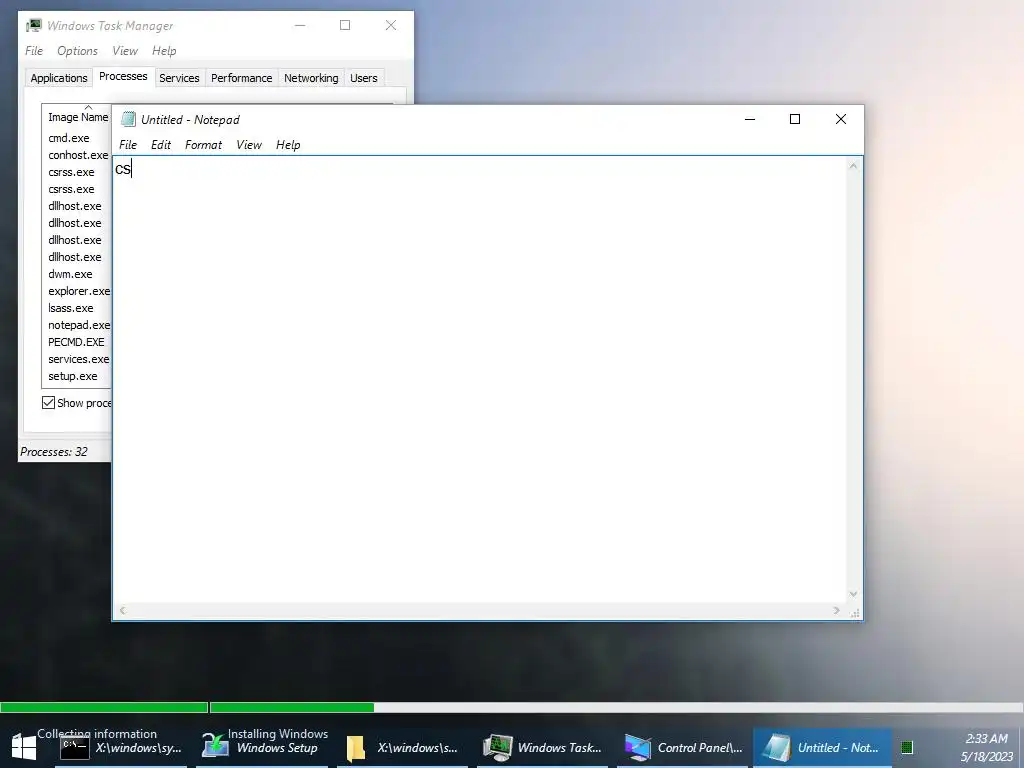
Task: Open the Windows Start button
Action: tap(24, 748)
